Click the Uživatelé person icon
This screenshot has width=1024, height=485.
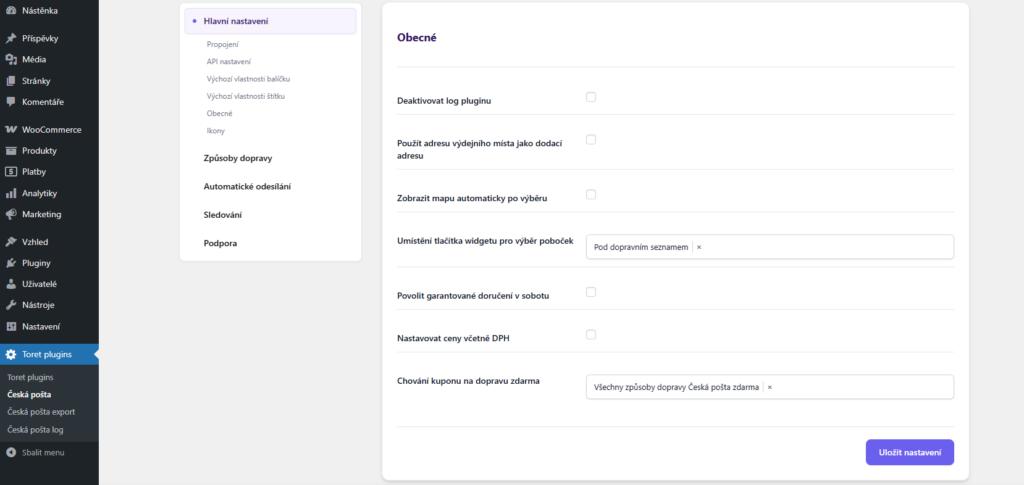(10, 284)
